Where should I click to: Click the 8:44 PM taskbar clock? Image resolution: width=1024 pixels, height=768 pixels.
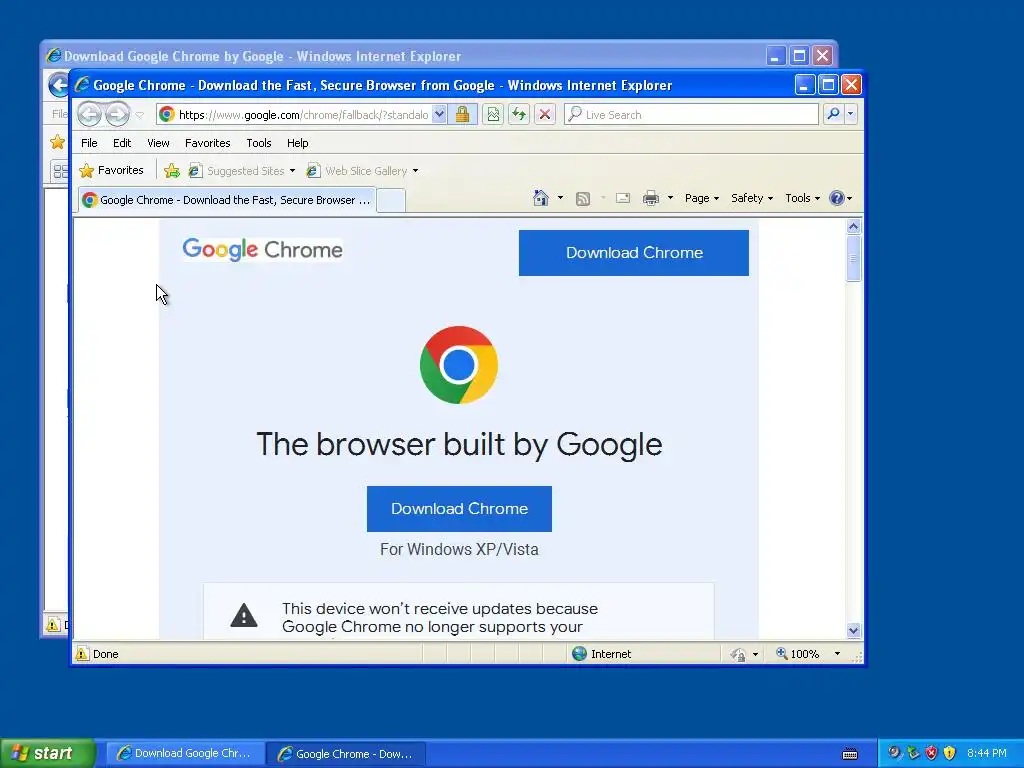[x=986, y=753]
